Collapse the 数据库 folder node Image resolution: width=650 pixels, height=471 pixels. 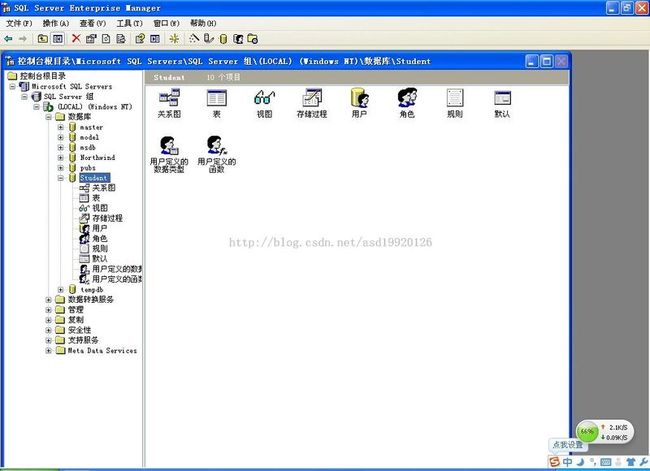[x=49, y=117]
